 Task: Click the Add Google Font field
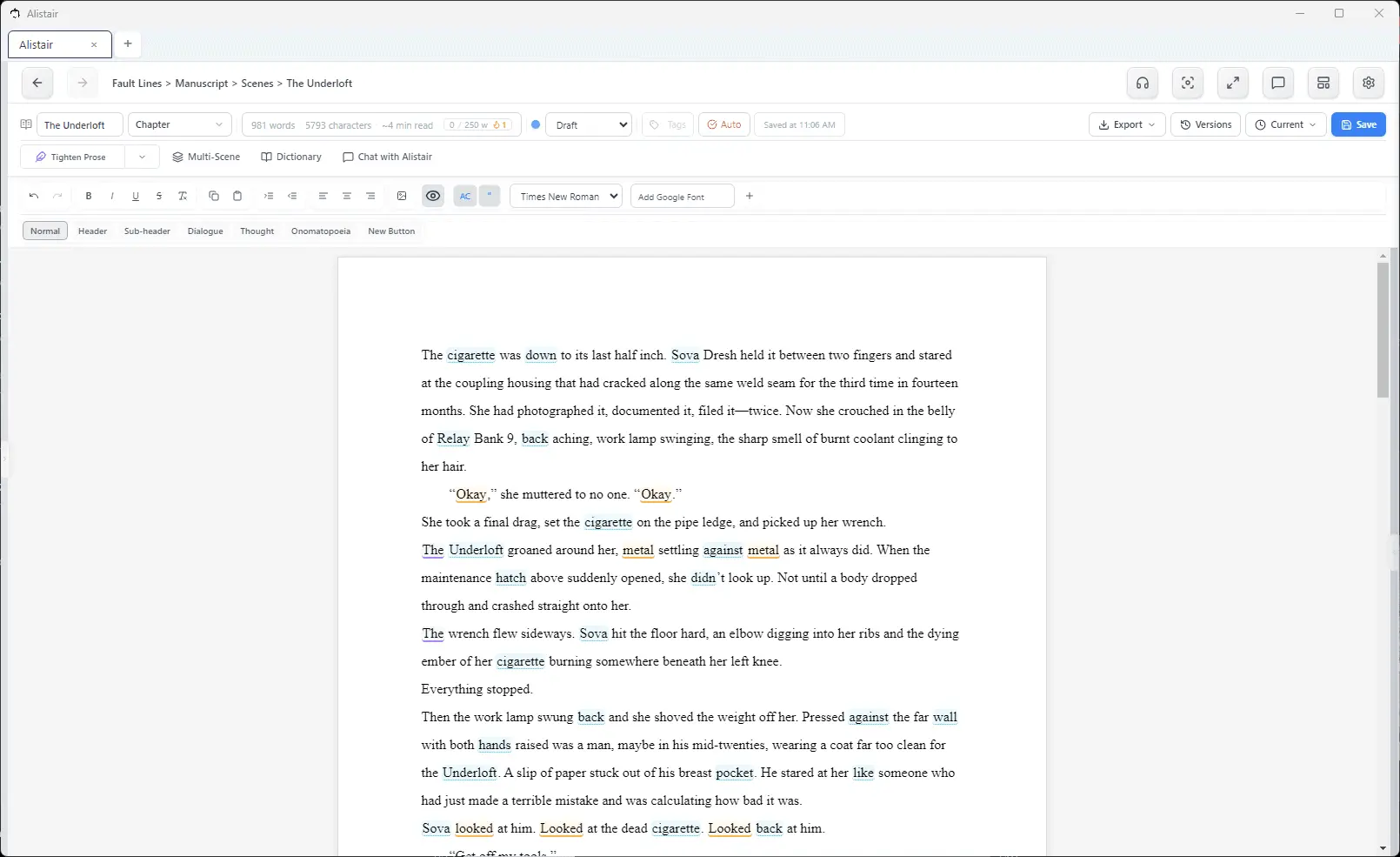point(683,197)
